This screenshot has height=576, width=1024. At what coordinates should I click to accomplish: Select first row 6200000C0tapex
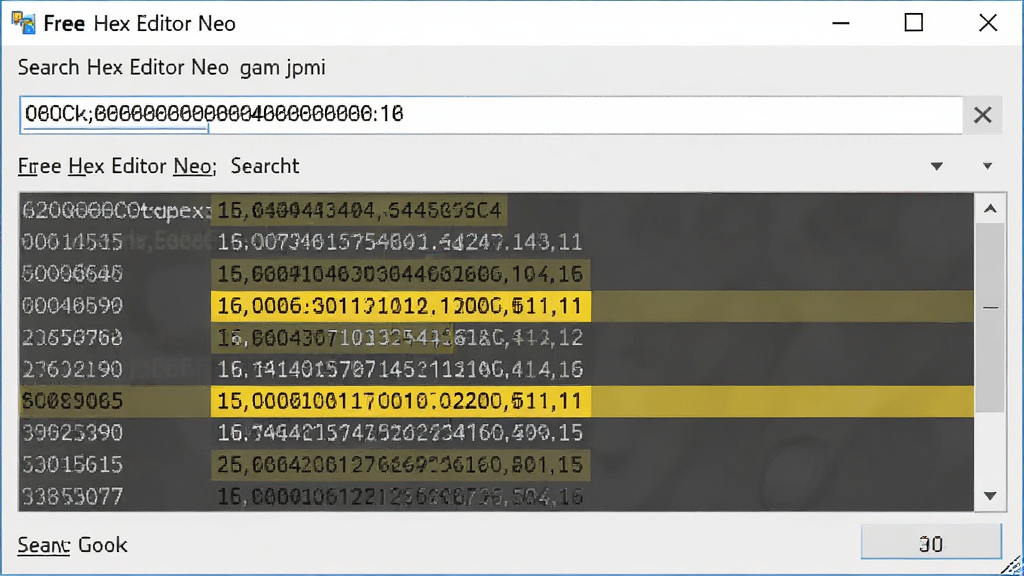coord(496,210)
